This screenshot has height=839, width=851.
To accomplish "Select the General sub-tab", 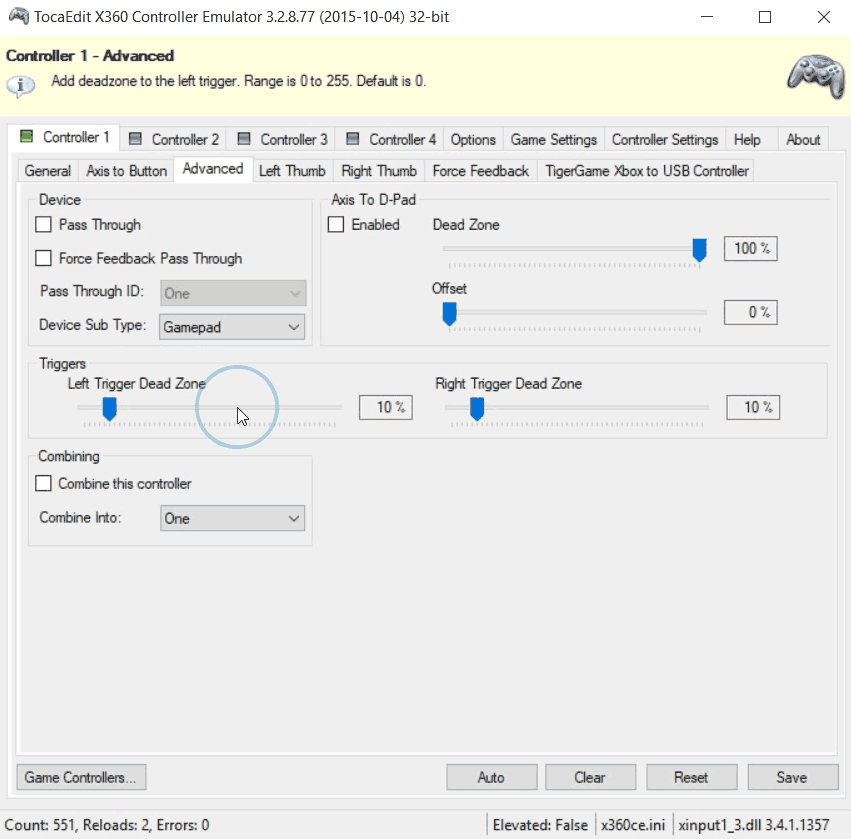I will point(48,171).
